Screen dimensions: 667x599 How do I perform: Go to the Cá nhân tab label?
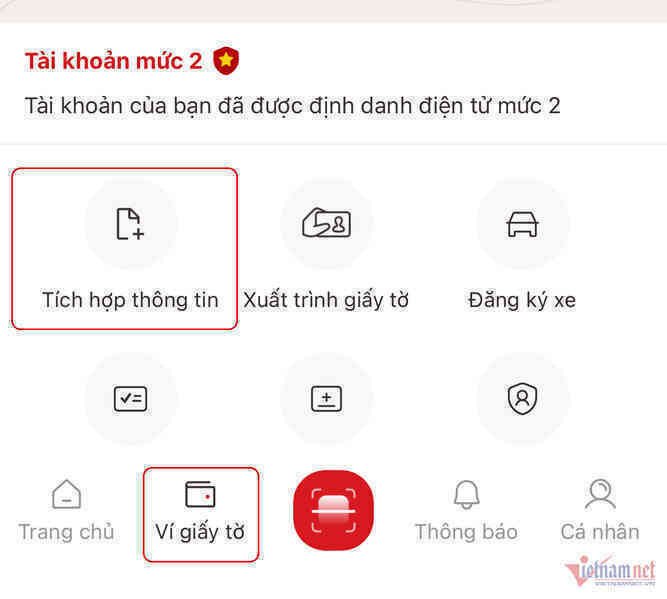(x=600, y=532)
